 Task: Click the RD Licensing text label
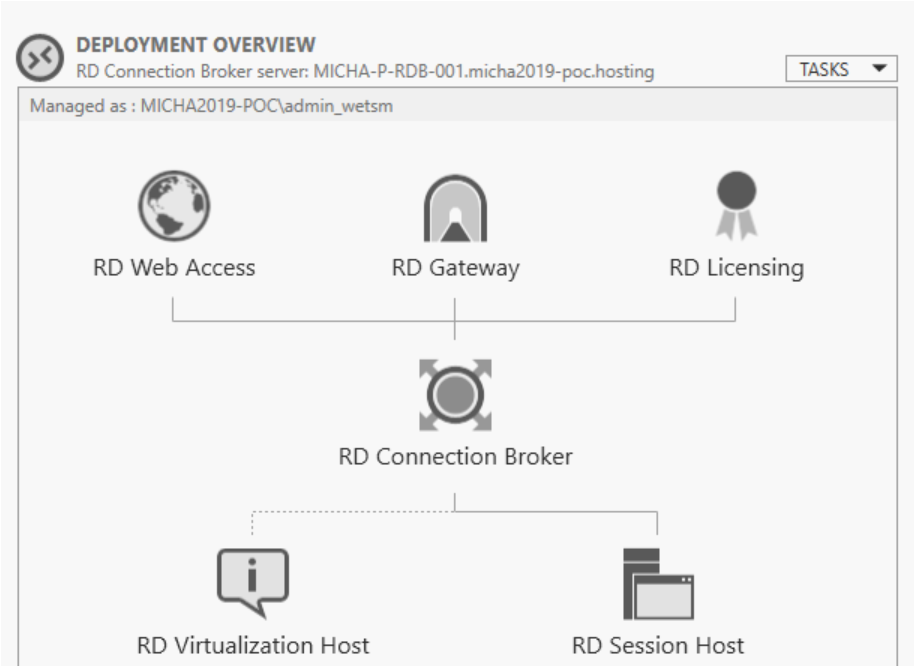pyautogui.click(x=736, y=268)
